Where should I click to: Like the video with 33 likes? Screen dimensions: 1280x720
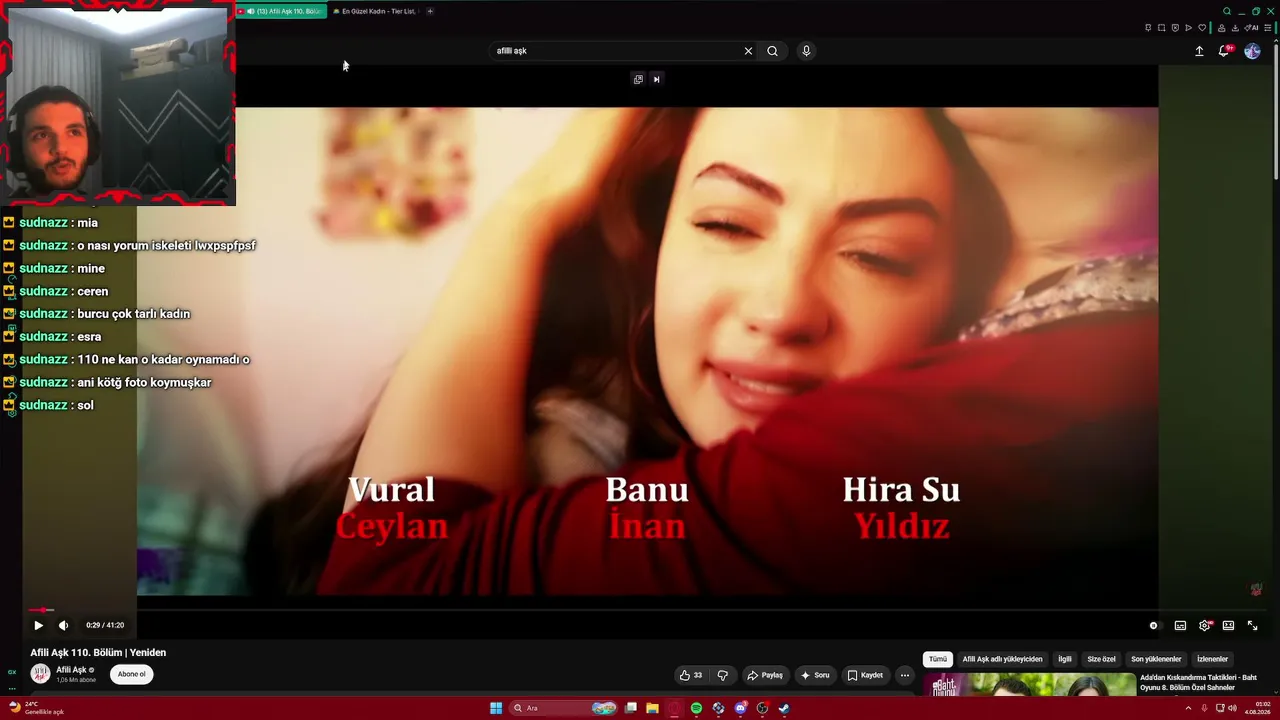690,675
